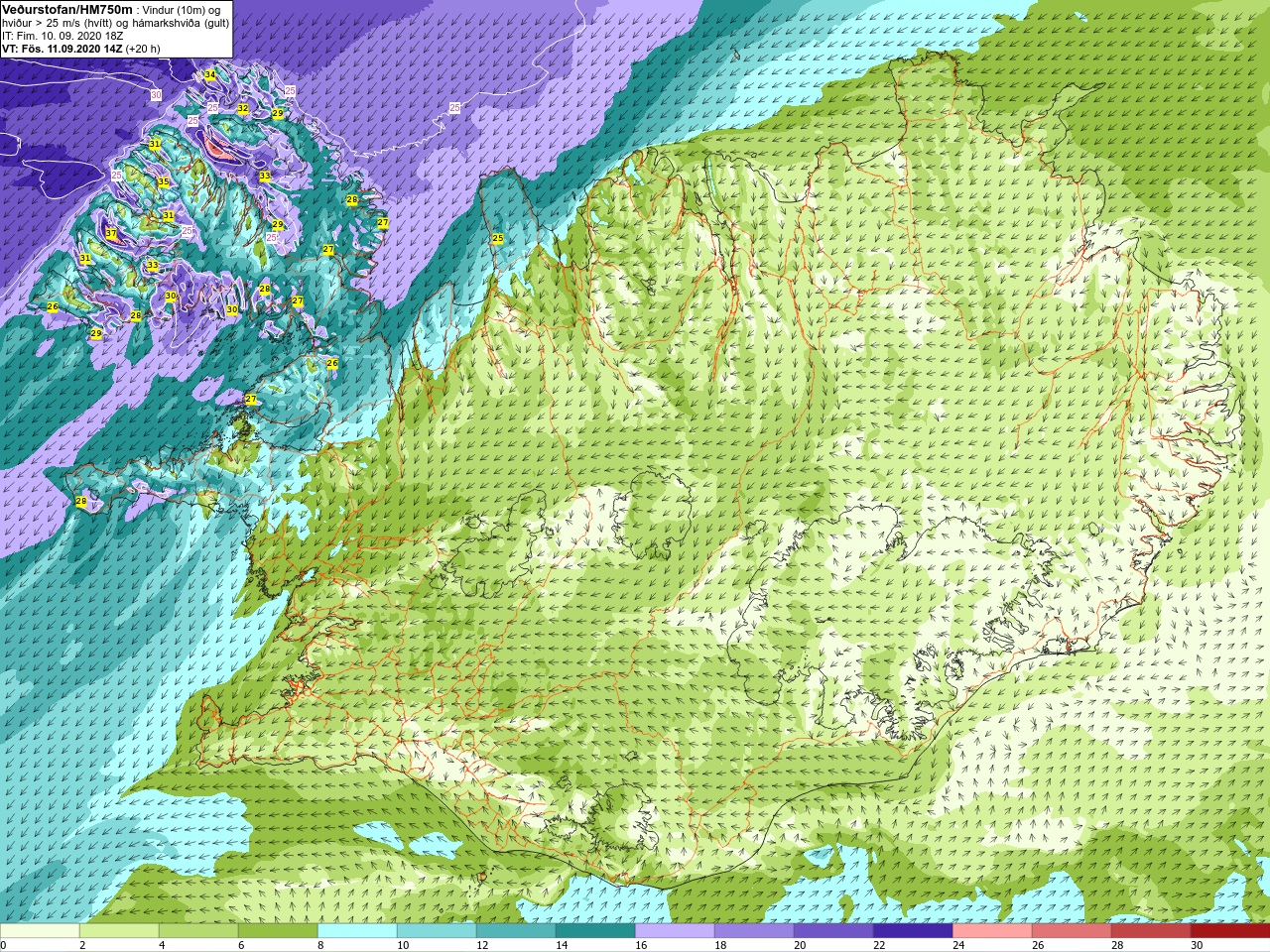
Task: Select the 12–14 m/s legend color
Action: pyautogui.click(x=516, y=931)
